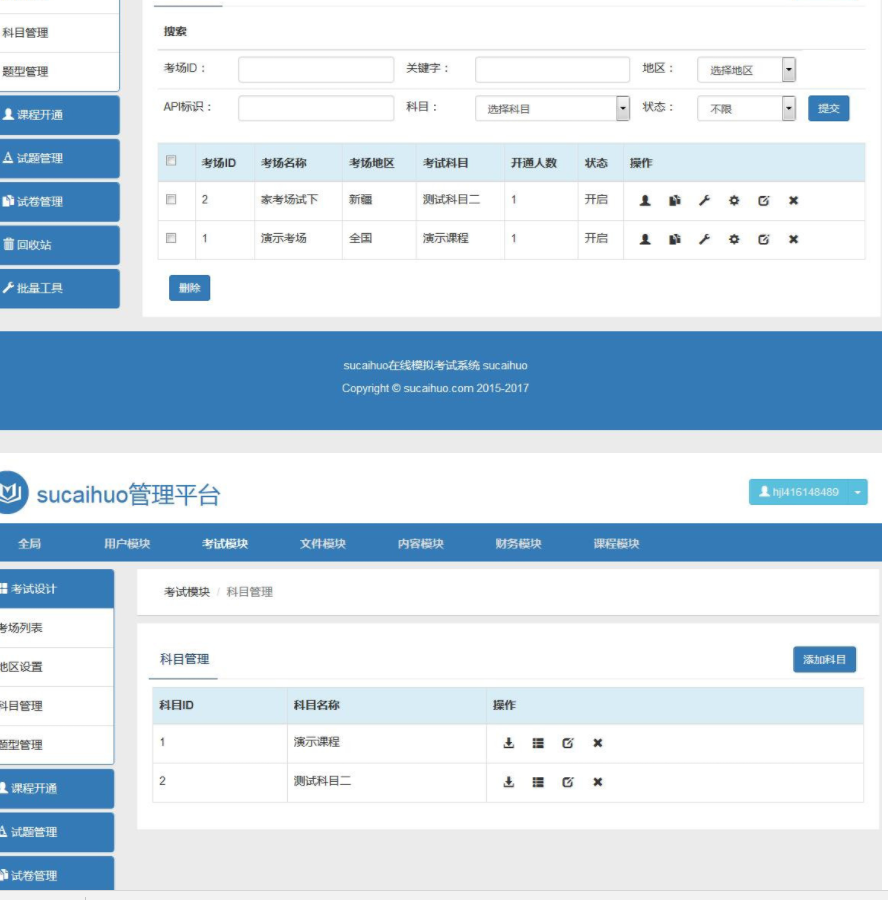Viewport: 888px width, 900px height.
Task: Click papers icon in 家考场试下 row
Action: [675, 200]
